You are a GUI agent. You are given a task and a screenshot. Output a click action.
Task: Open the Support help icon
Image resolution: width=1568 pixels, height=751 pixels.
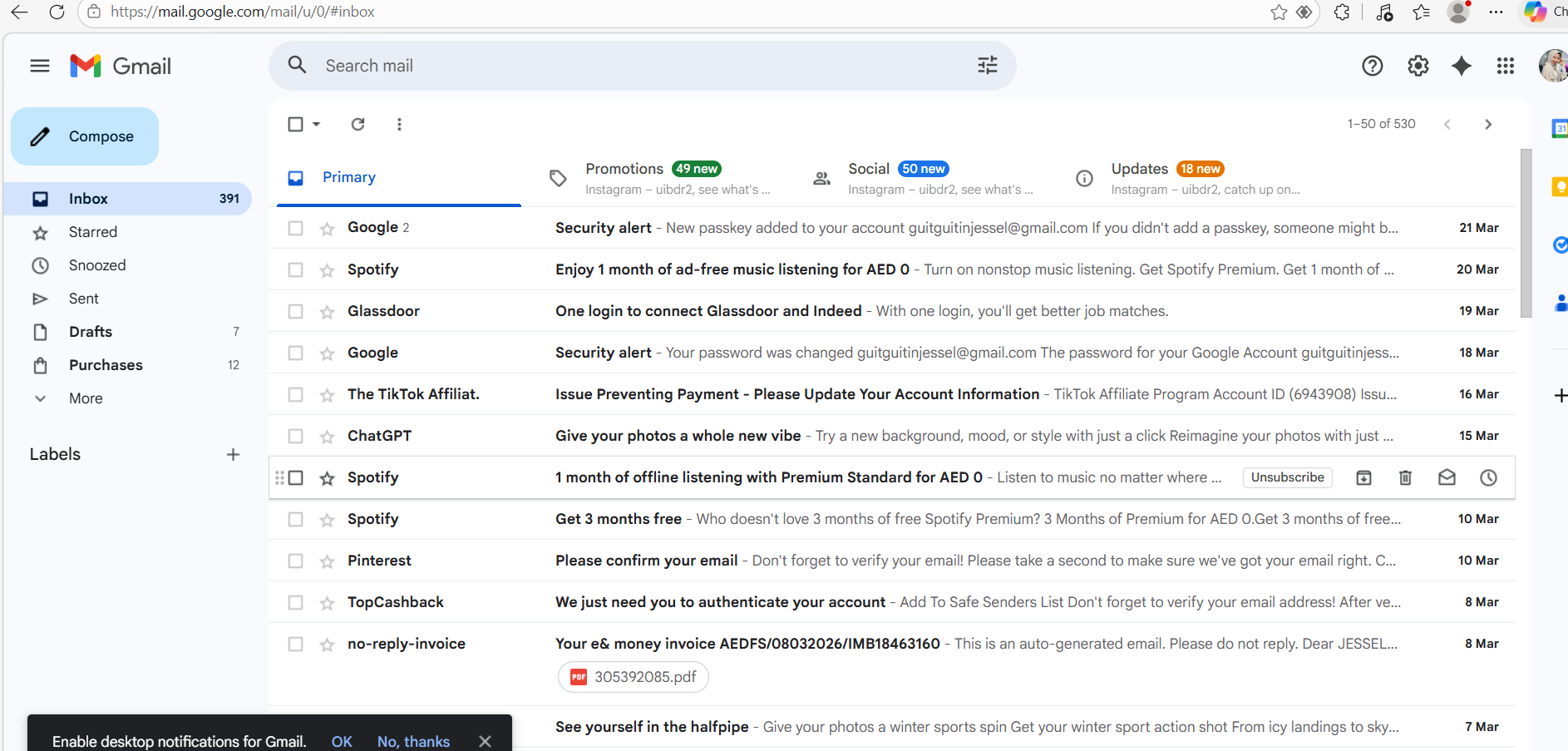[x=1372, y=66]
